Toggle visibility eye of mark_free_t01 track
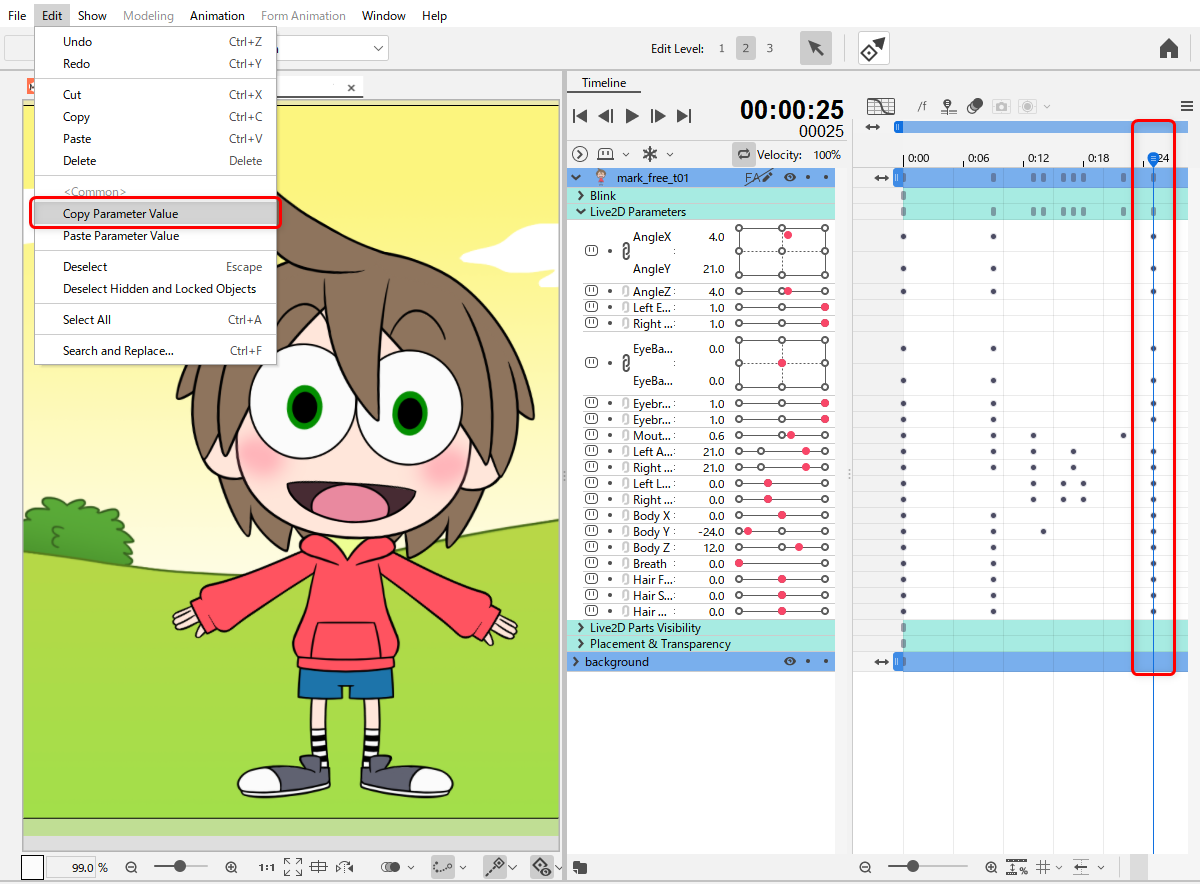Viewport: 1200px width, 884px height. pos(790,178)
